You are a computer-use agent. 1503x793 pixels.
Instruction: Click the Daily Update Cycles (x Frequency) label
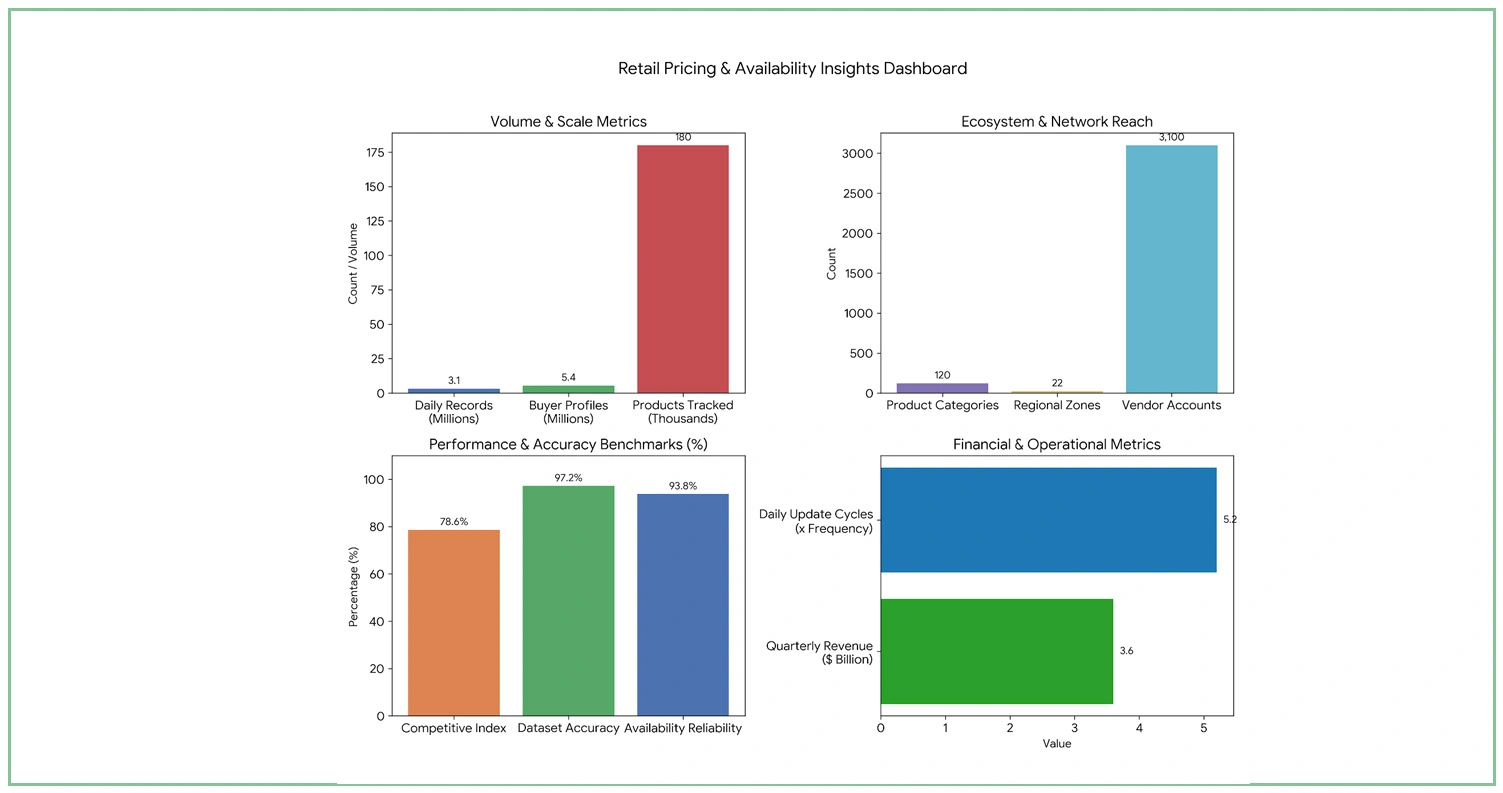point(816,521)
